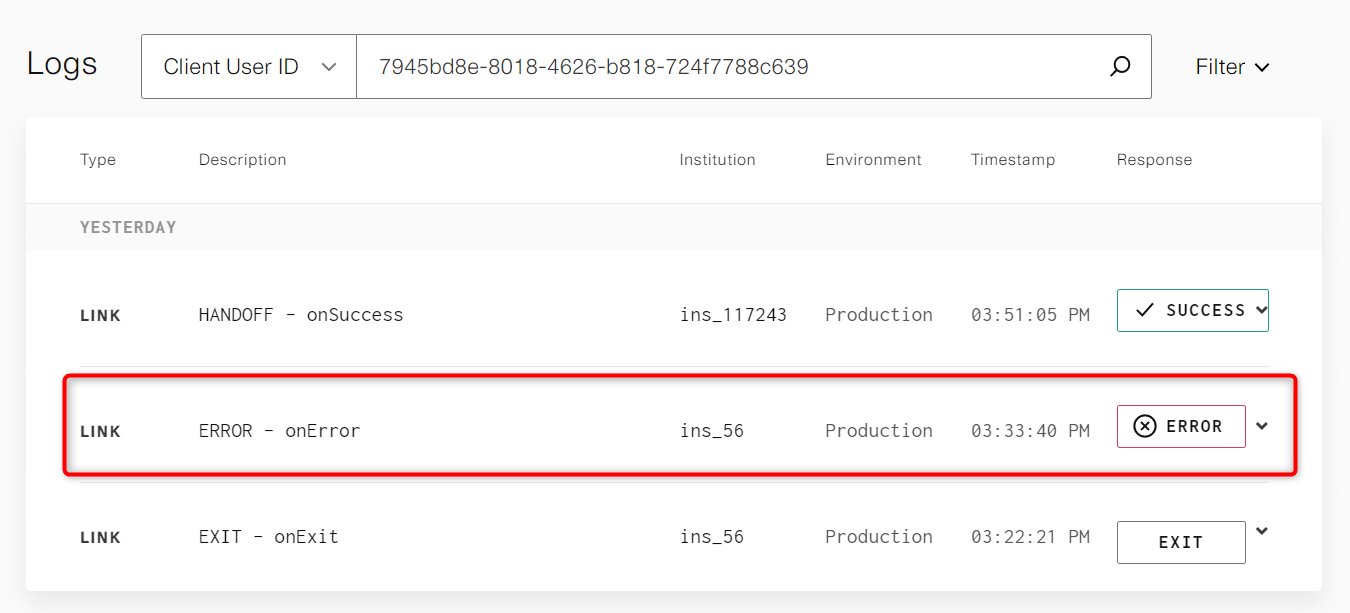Viewport: 1350px width, 613px height.
Task: Click the checkmark icon inside the SUCCESS badge
Action: point(1146,310)
